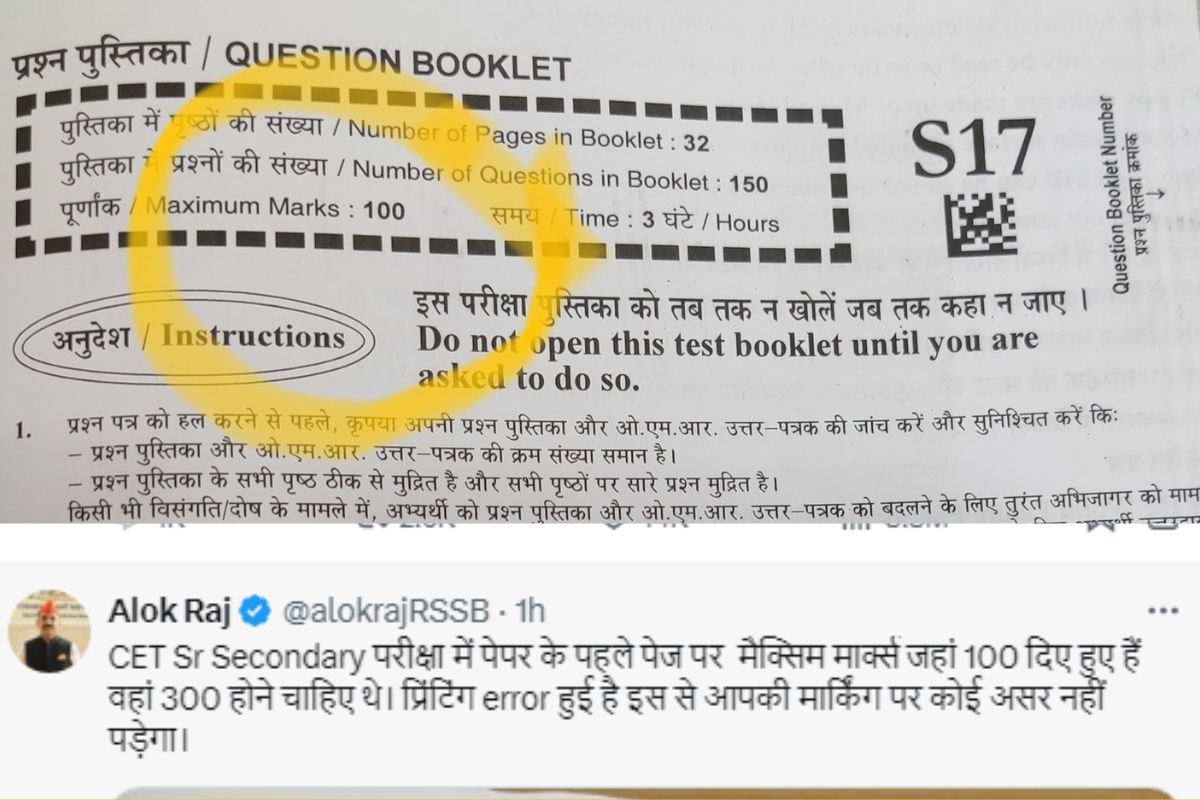Select the S17 booklet series label
The width and height of the screenshot is (1200, 800).
point(973,147)
